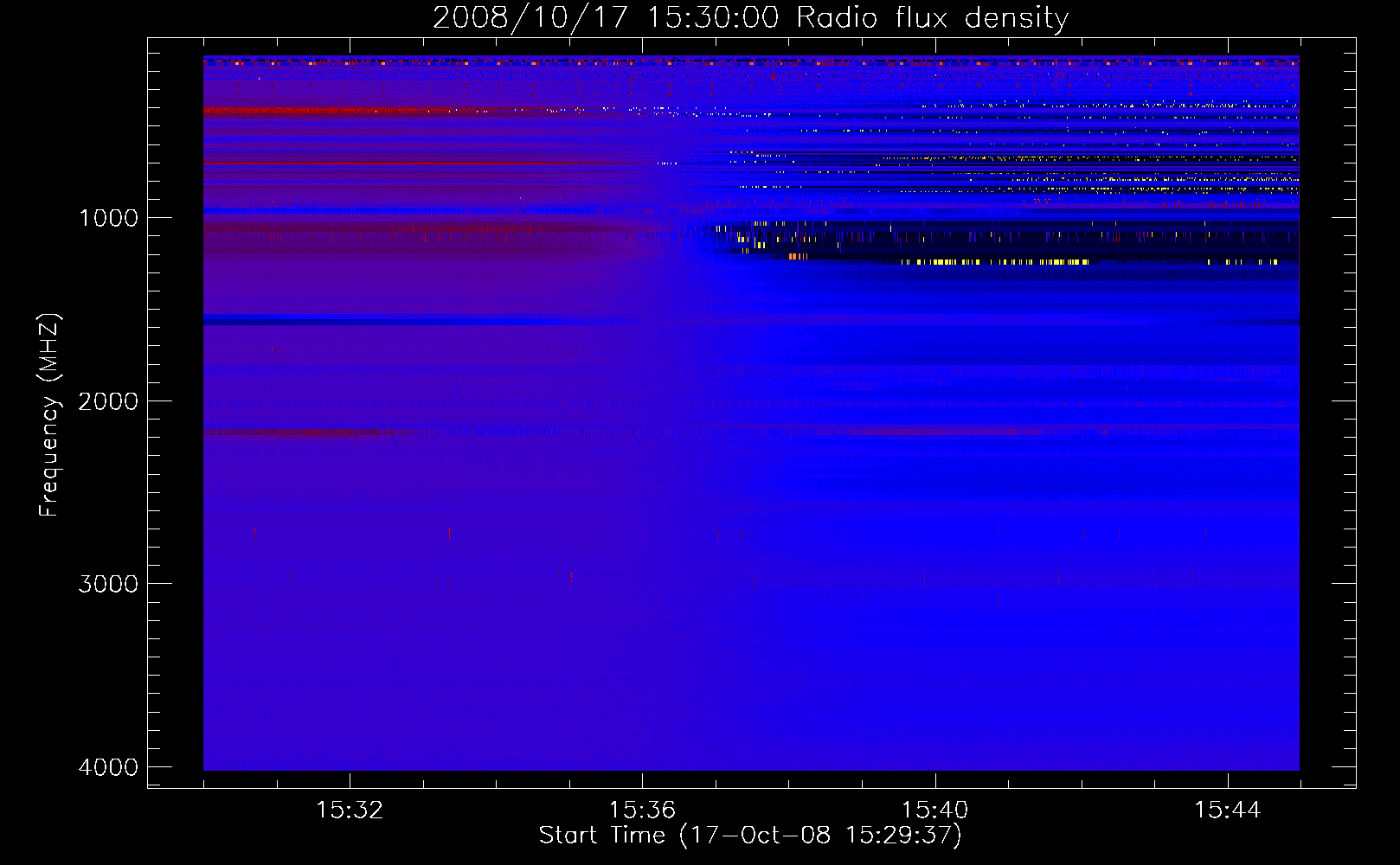Click the 15:44 time tick label

tap(1228, 811)
